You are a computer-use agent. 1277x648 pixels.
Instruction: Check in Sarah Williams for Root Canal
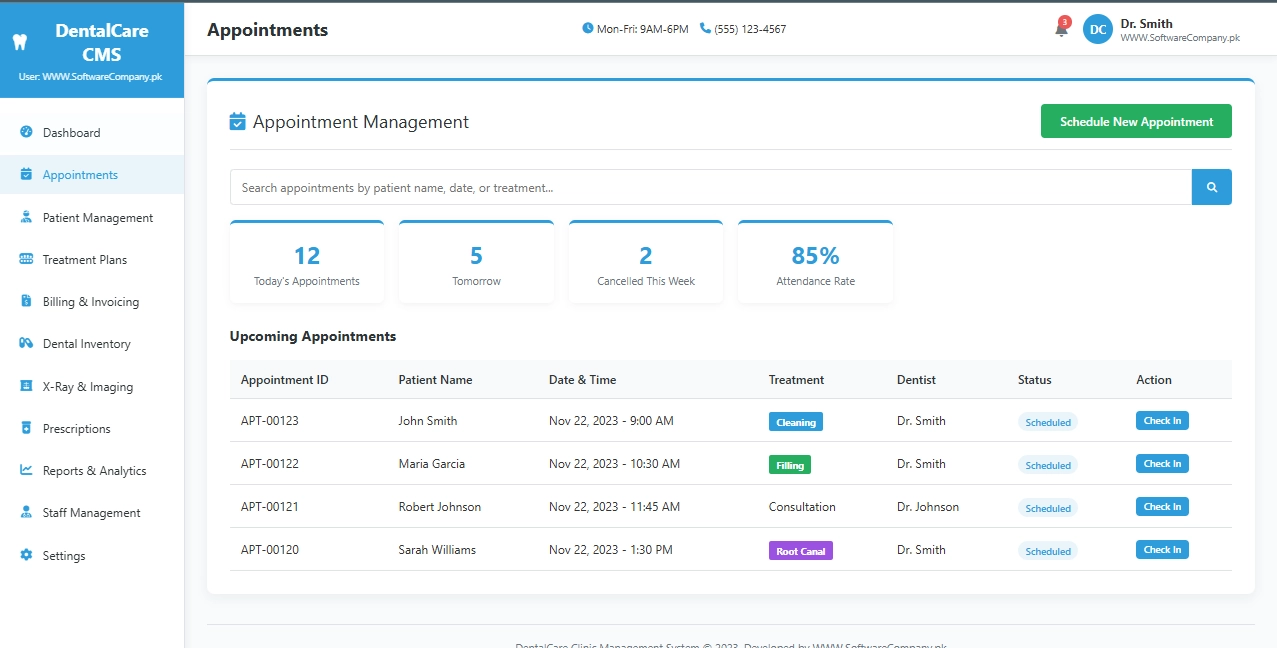[x=1162, y=550]
